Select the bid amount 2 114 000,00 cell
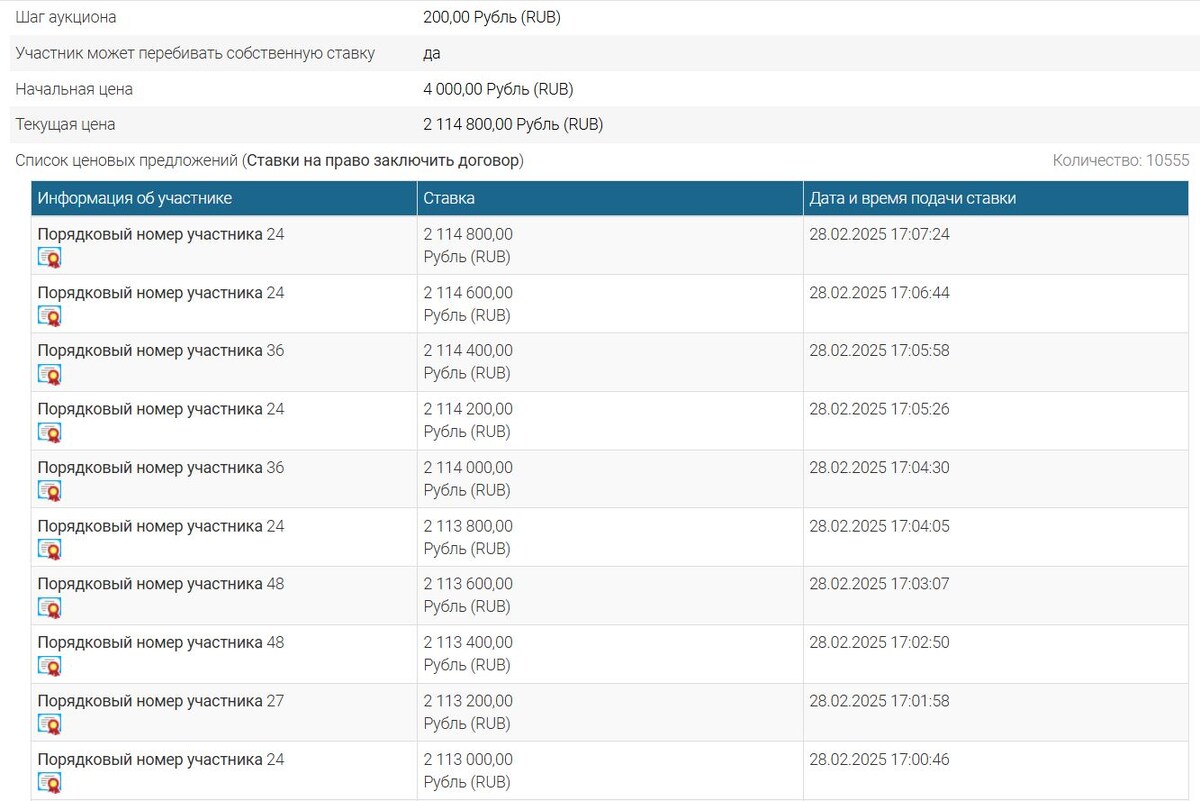The height and width of the screenshot is (801, 1200). [610, 479]
